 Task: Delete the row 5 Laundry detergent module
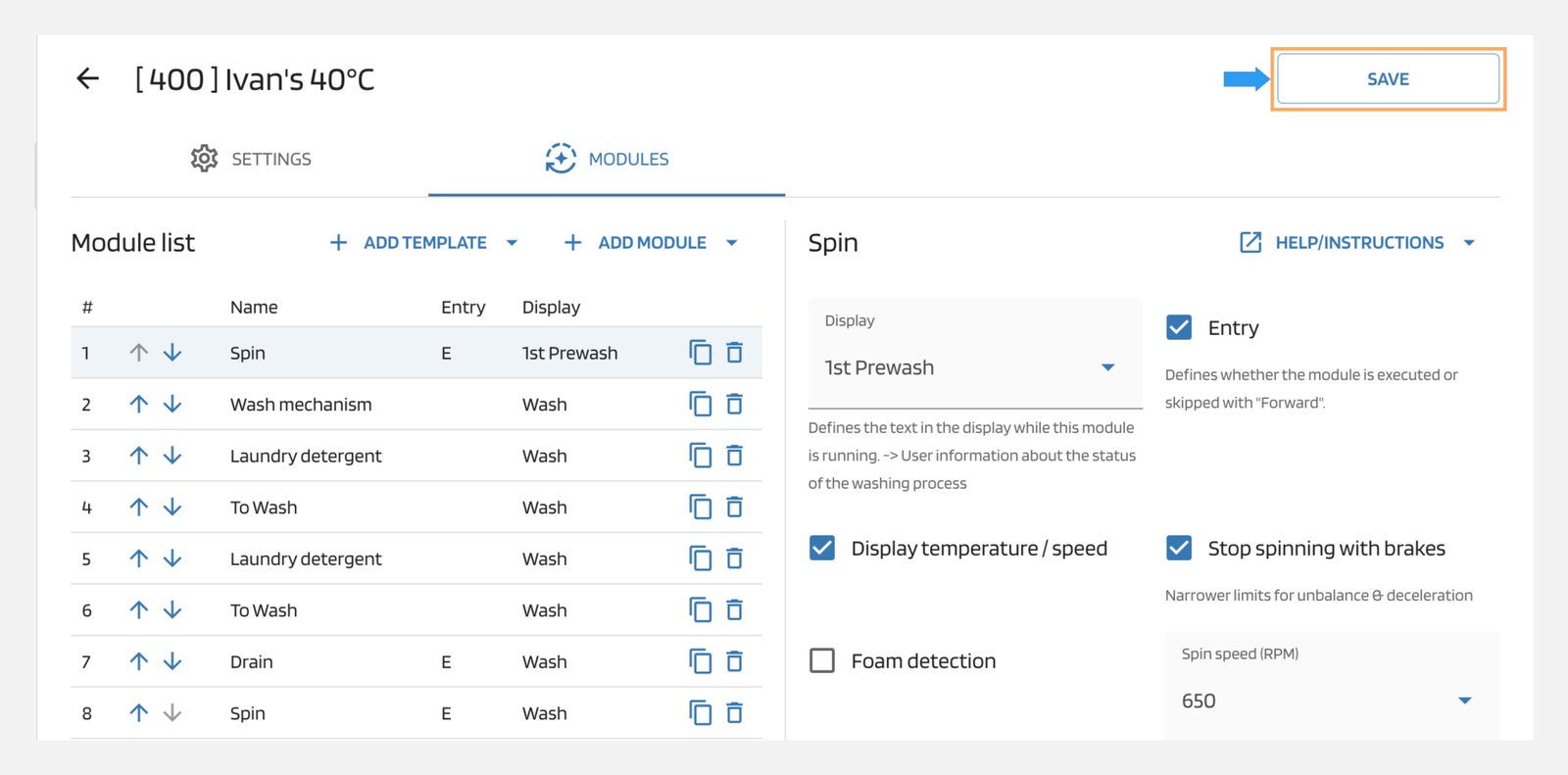[x=734, y=558]
